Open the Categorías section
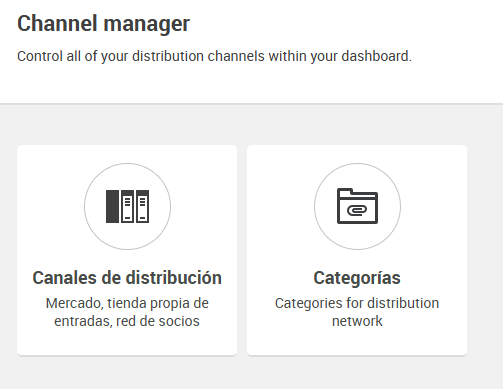The width and height of the screenshot is (503, 389). [x=357, y=278]
